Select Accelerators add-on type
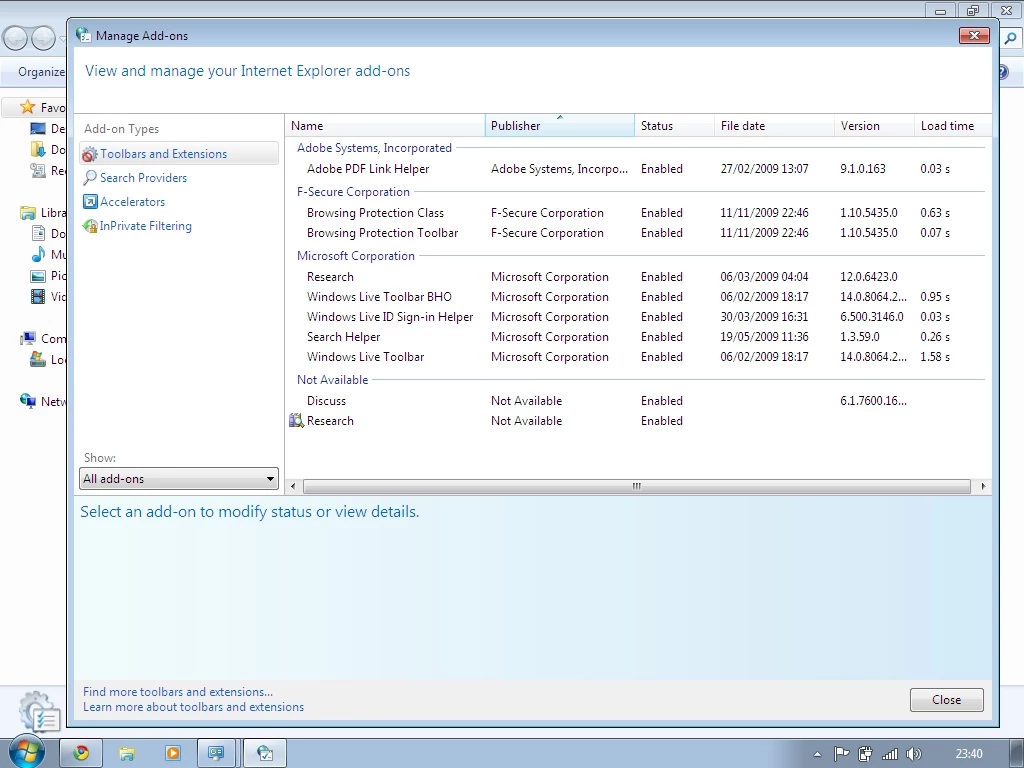 [x=124, y=202]
